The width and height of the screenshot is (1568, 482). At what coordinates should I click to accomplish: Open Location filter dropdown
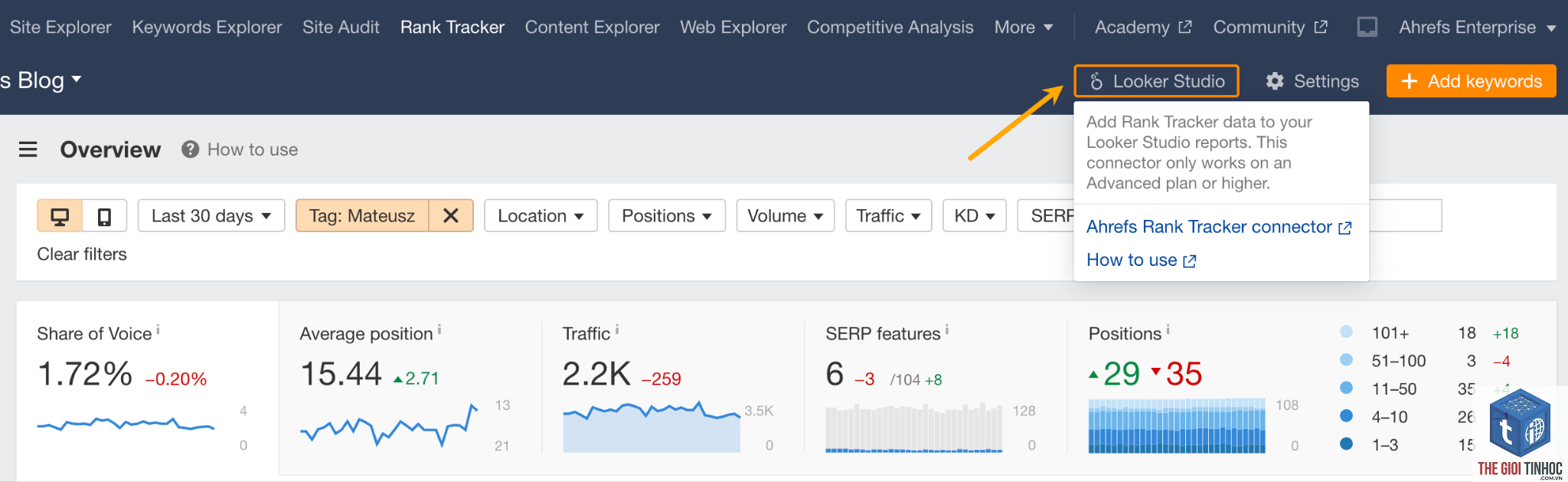click(x=541, y=216)
